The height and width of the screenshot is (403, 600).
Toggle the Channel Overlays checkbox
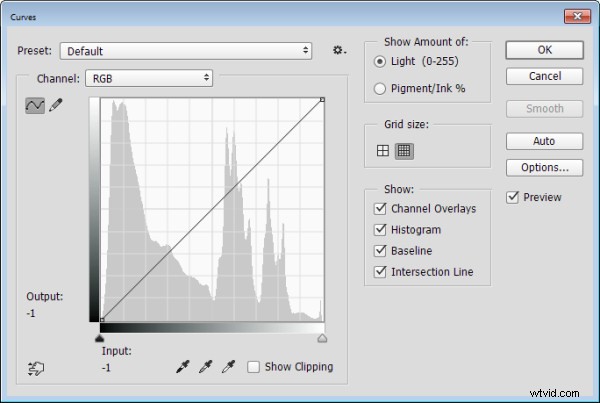click(x=380, y=208)
